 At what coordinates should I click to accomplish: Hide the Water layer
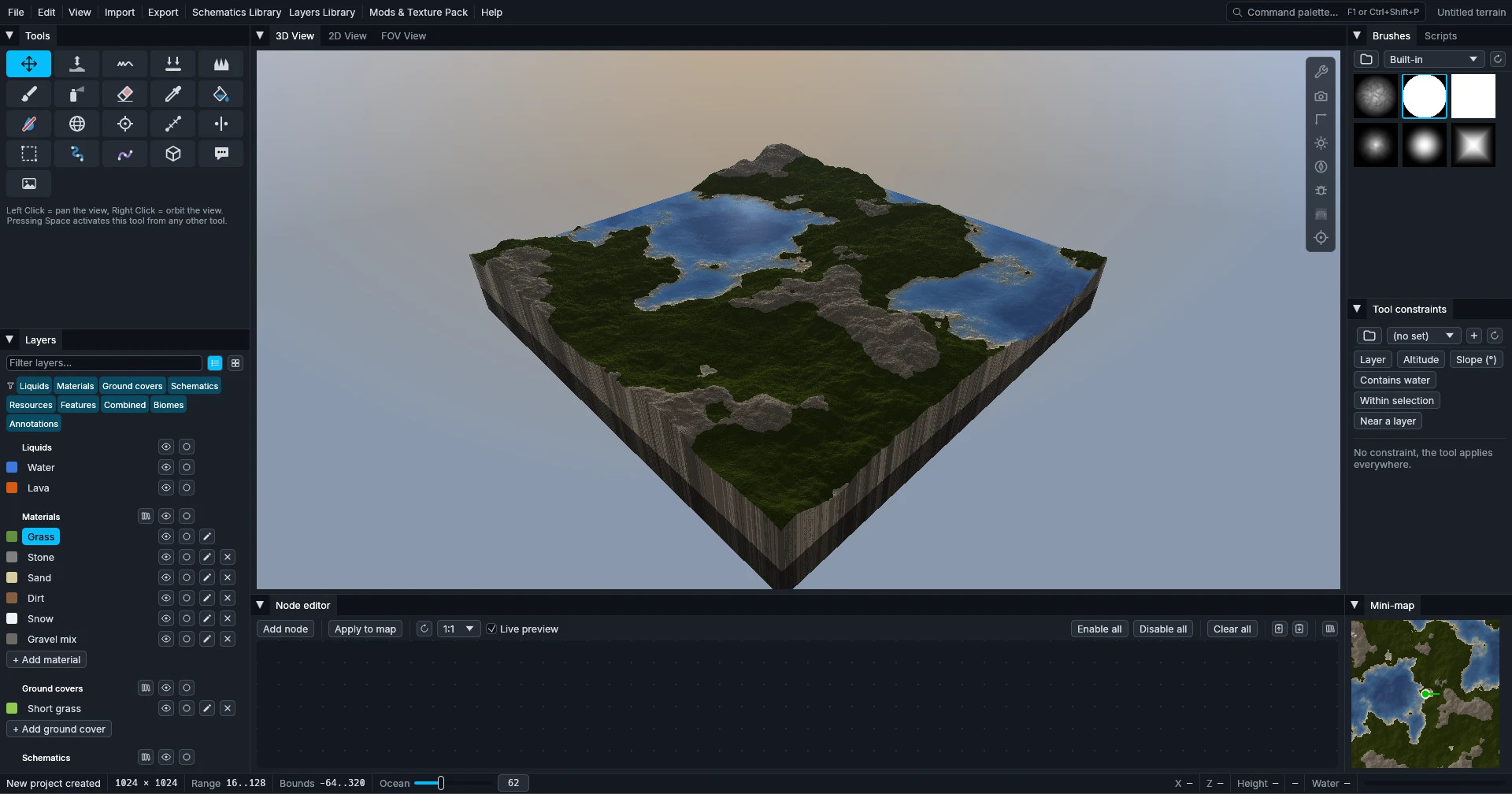(x=166, y=467)
